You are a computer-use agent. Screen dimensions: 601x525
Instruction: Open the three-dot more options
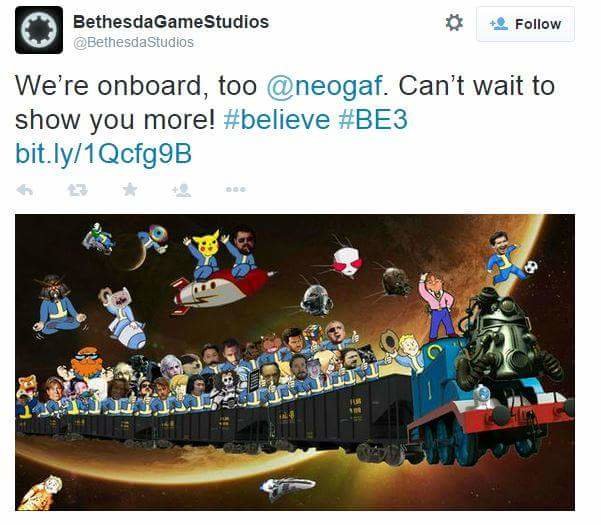[236, 189]
